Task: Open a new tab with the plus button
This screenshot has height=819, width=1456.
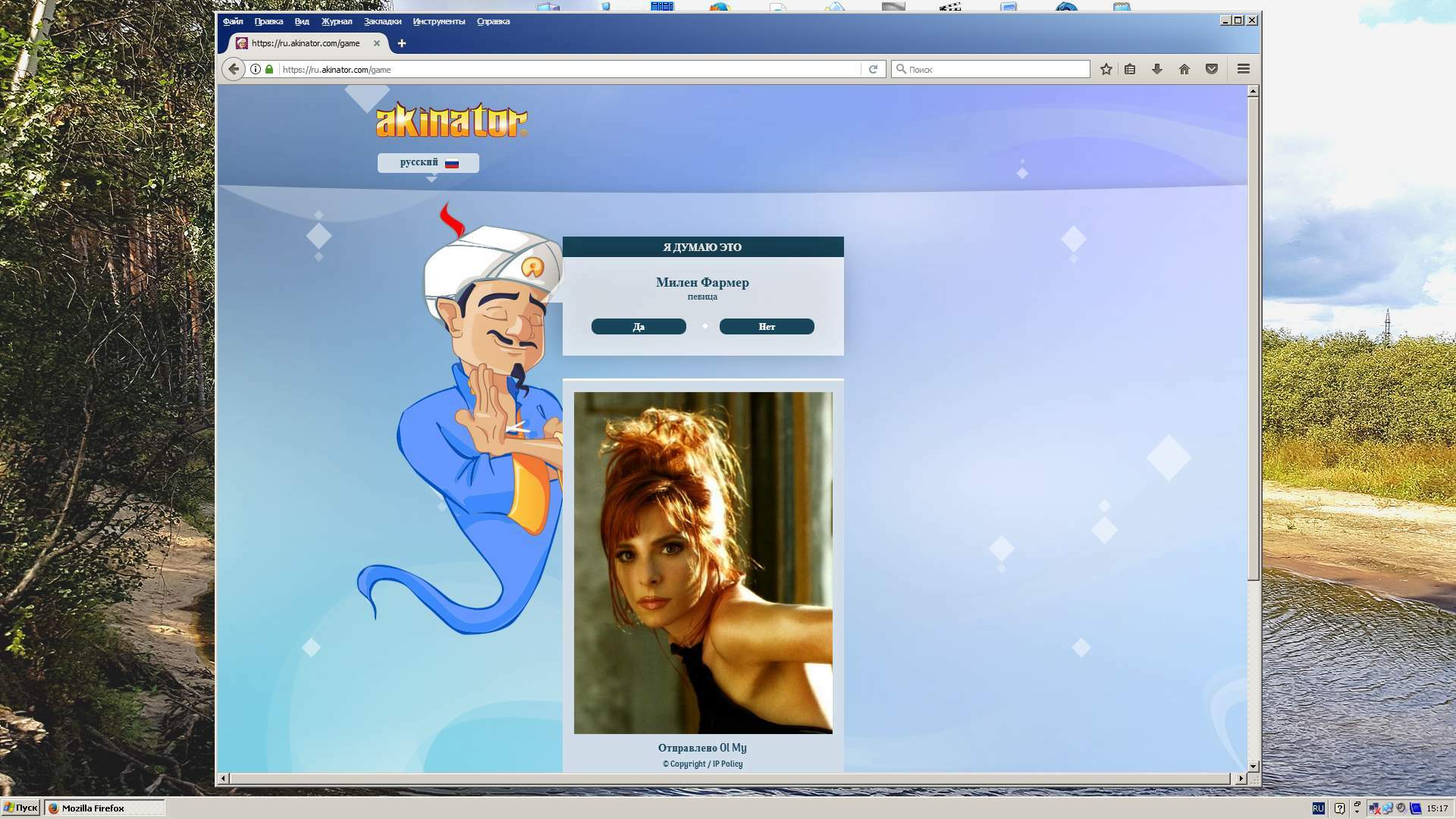Action: coord(402,43)
